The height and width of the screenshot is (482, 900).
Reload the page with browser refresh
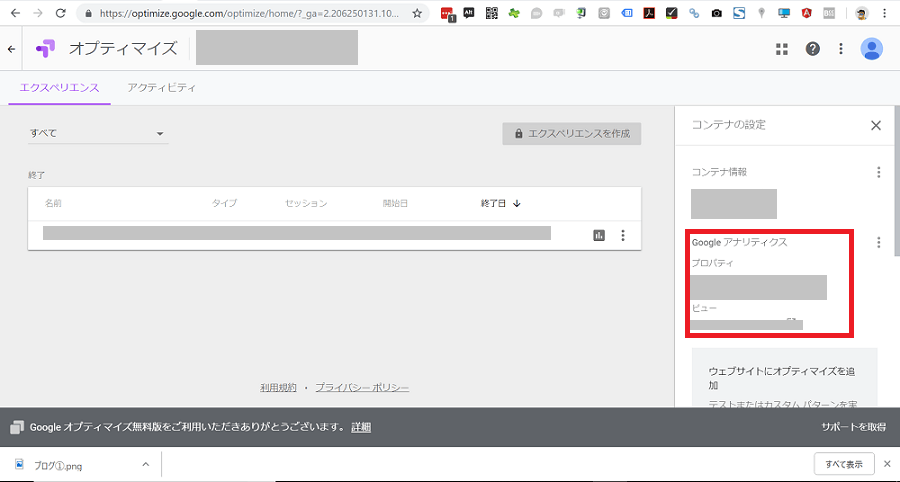coord(60,13)
